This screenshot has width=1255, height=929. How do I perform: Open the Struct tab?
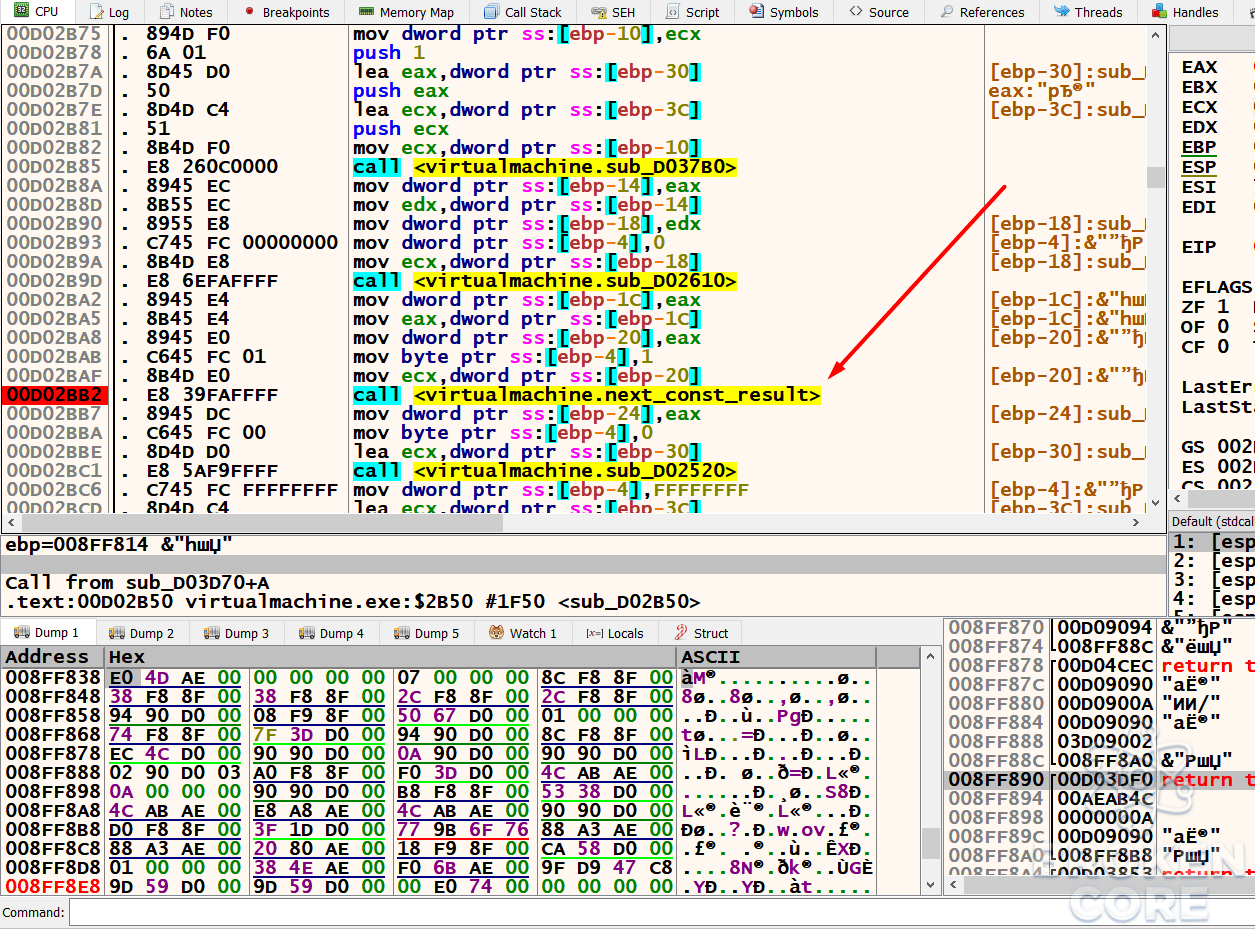pos(701,633)
